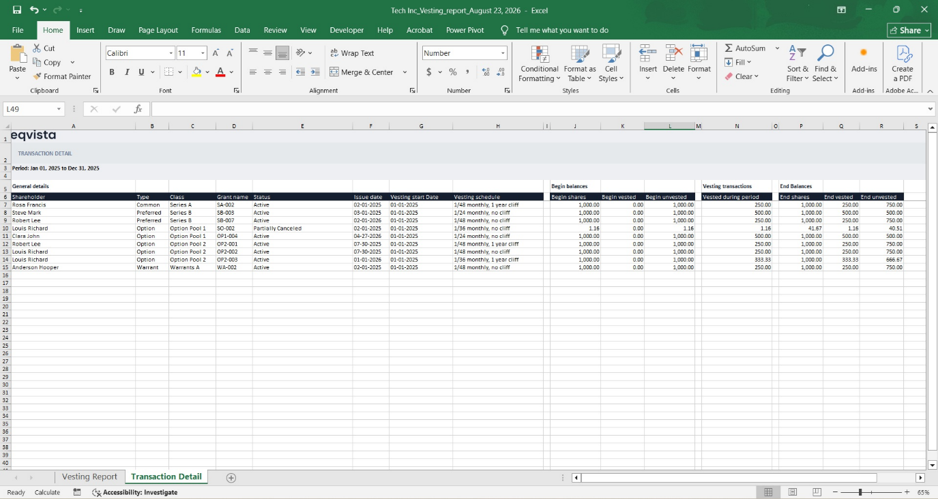The width and height of the screenshot is (938, 499).
Task: Open the font size dropdown showing 11
Action: 203,53
